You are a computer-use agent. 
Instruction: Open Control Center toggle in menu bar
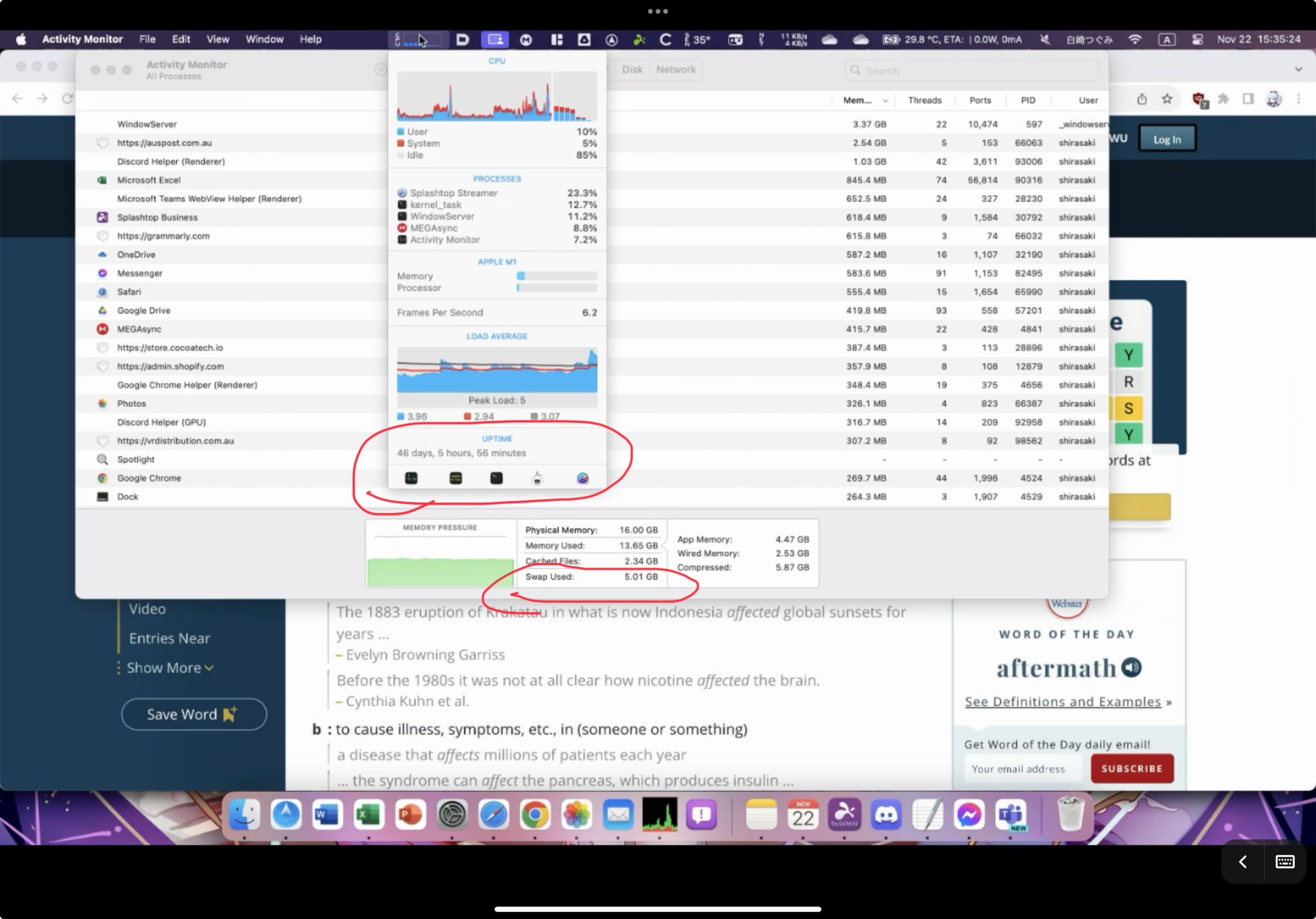point(1197,39)
